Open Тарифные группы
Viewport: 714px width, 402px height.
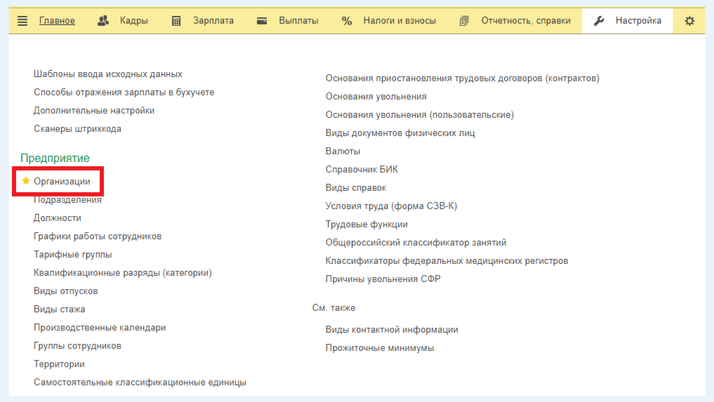pos(72,254)
